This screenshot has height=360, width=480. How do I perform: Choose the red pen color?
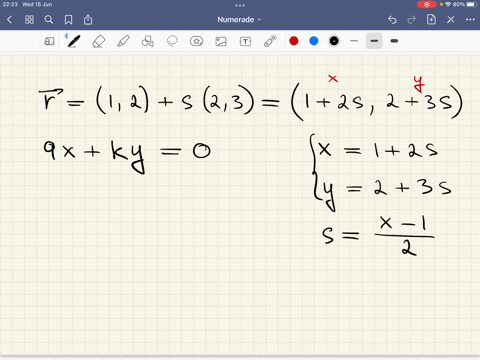pos(294,41)
